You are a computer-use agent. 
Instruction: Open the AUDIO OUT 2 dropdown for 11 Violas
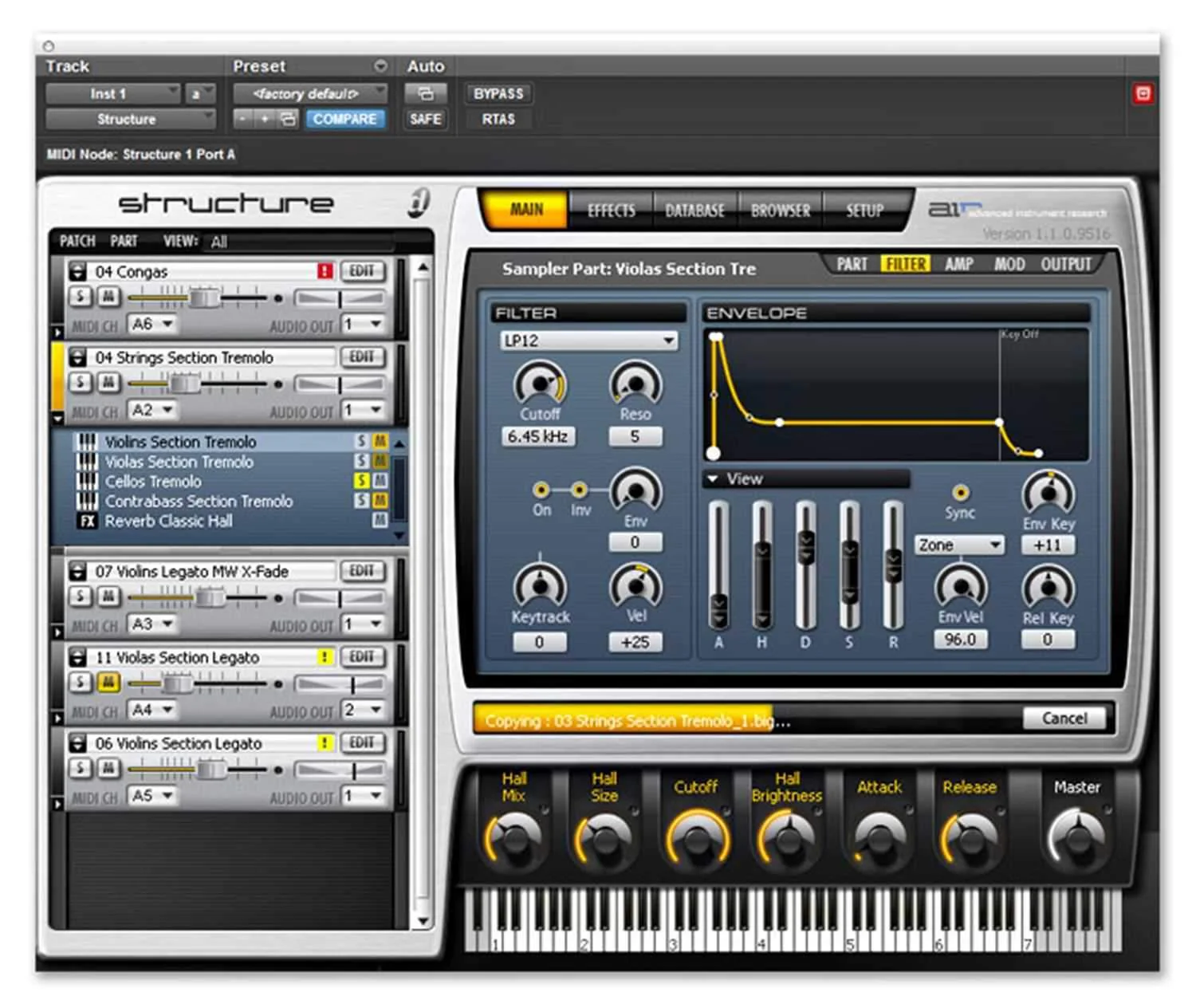363,710
